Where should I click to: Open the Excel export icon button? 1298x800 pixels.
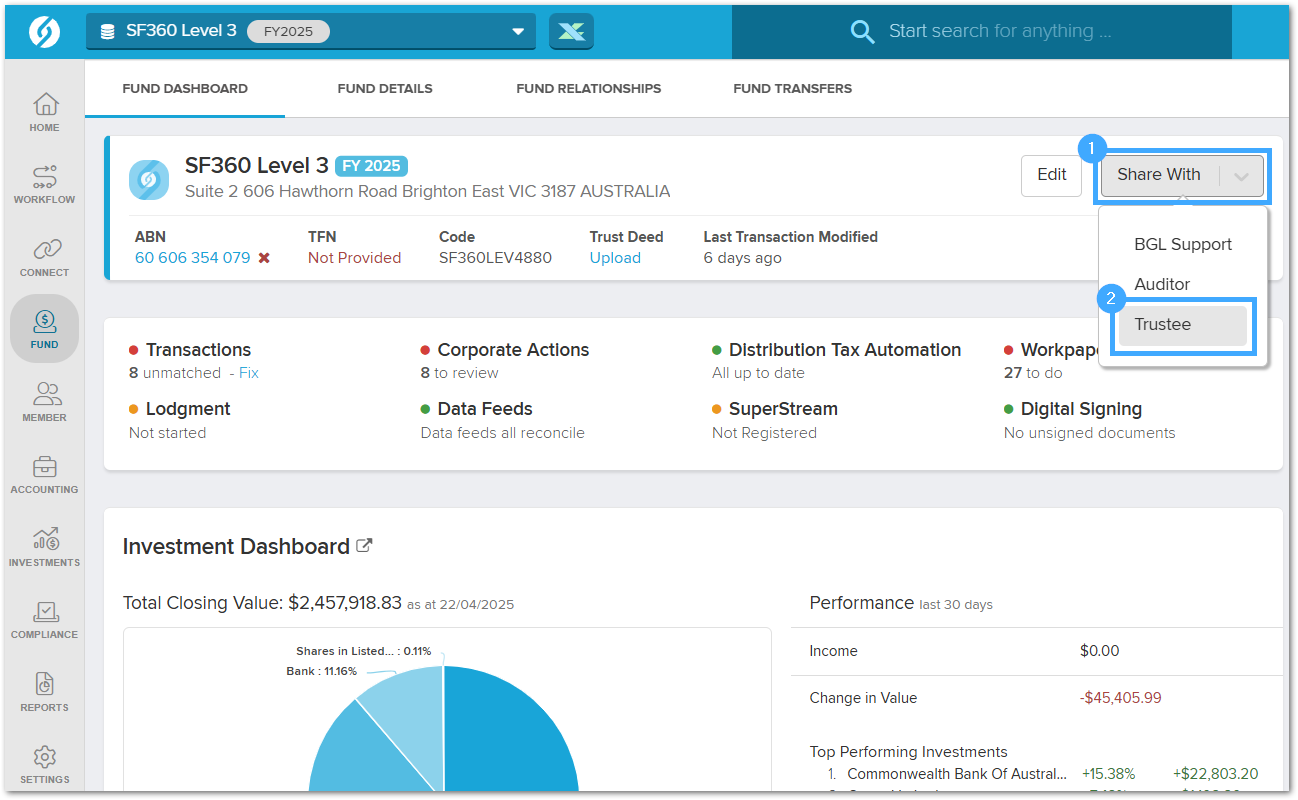[571, 31]
